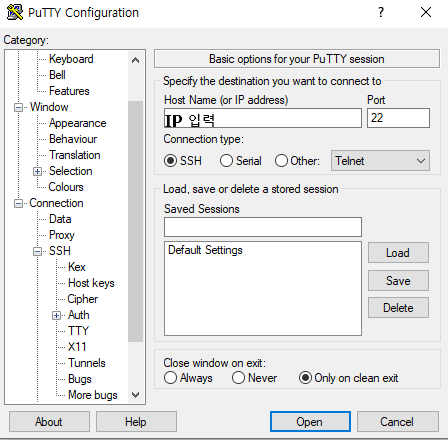The width and height of the screenshot is (448, 440).
Task: Choose Only on clean exit option
Action: (x=305, y=378)
